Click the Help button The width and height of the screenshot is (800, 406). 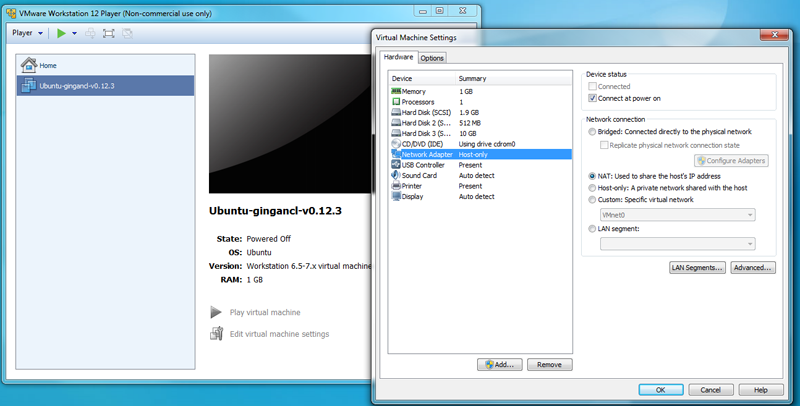click(761, 390)
